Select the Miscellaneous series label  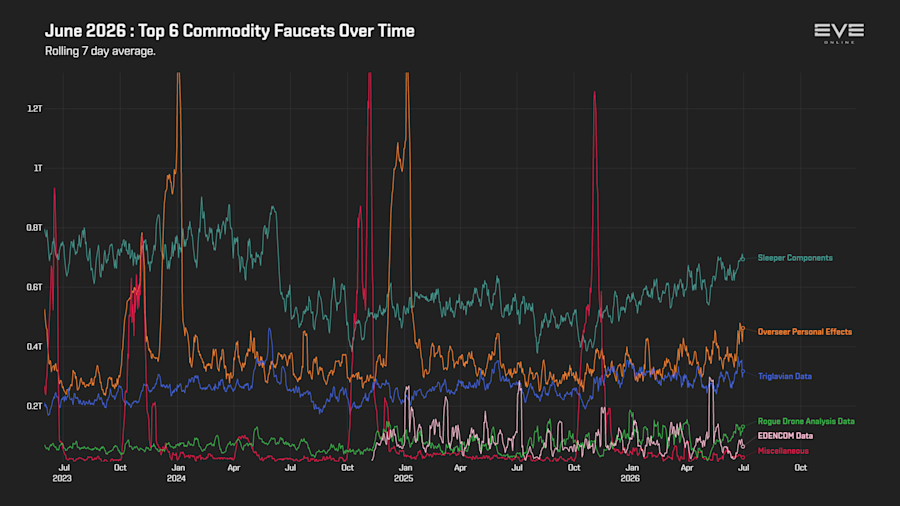783,451
